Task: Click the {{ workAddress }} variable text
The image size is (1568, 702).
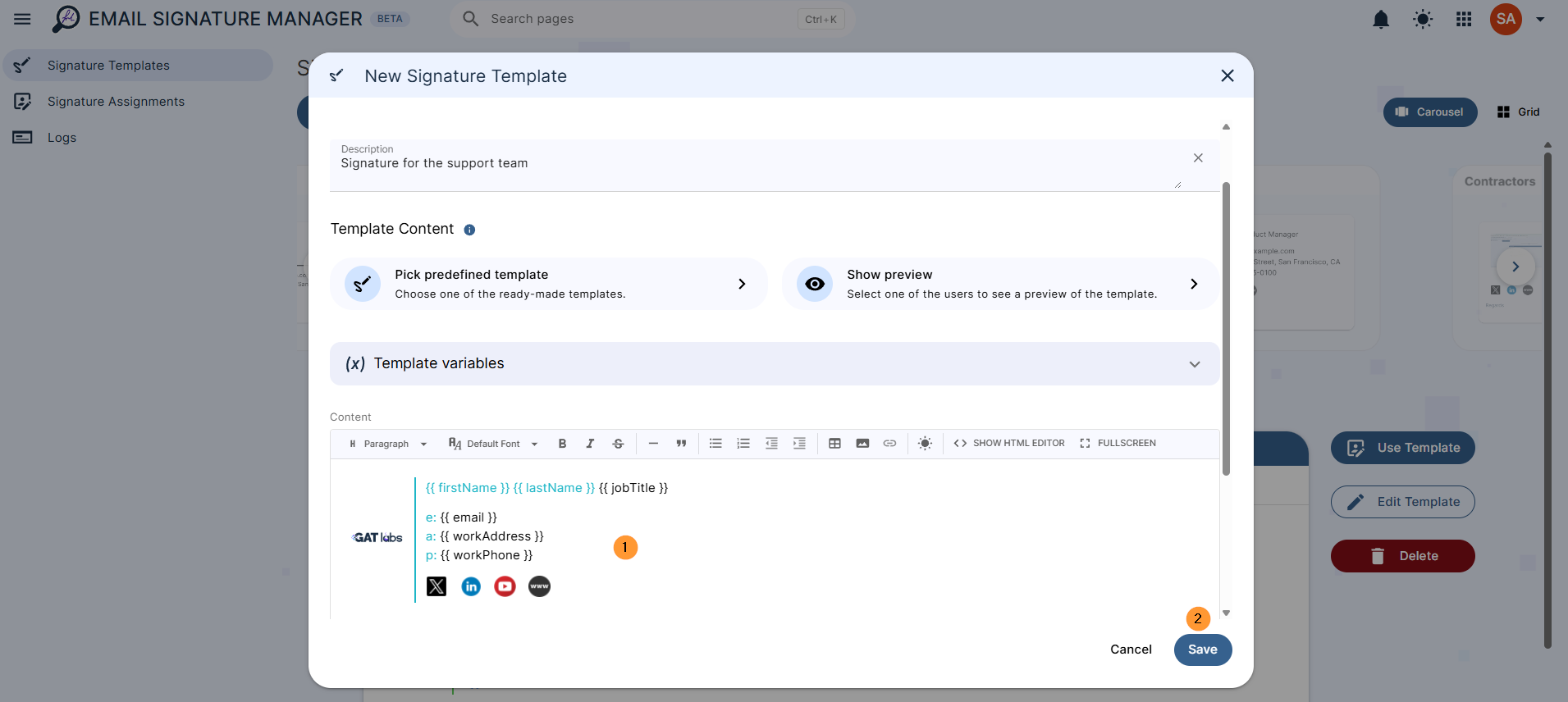Action: 491,536
